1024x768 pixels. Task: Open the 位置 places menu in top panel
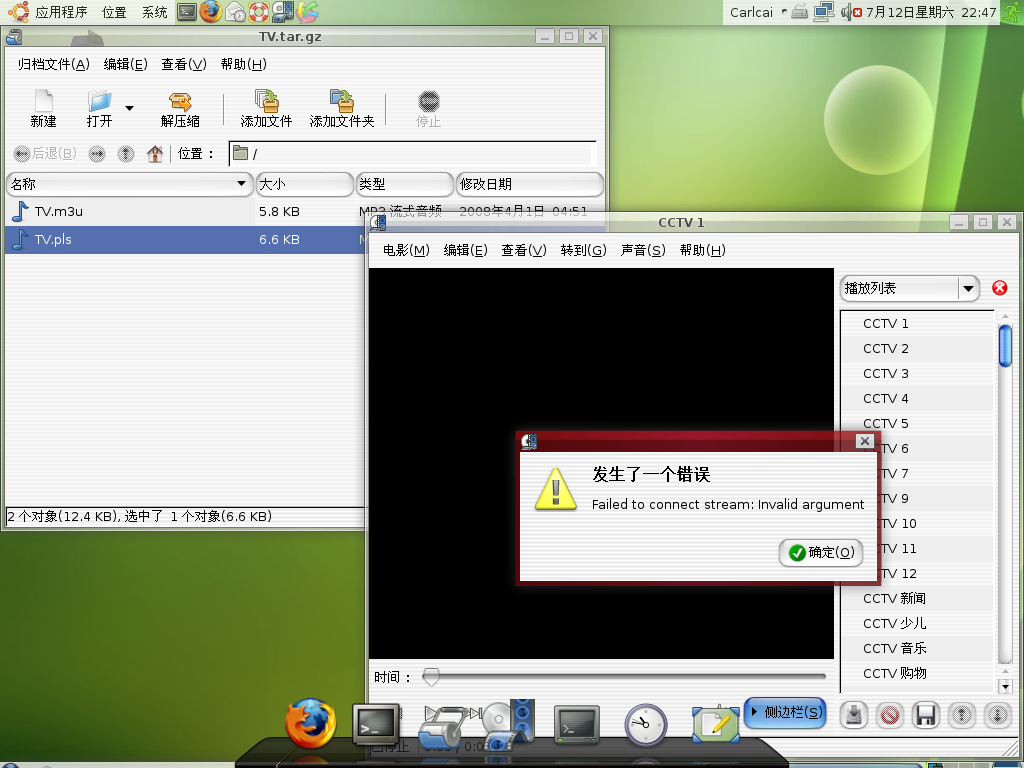coord(114,12)
